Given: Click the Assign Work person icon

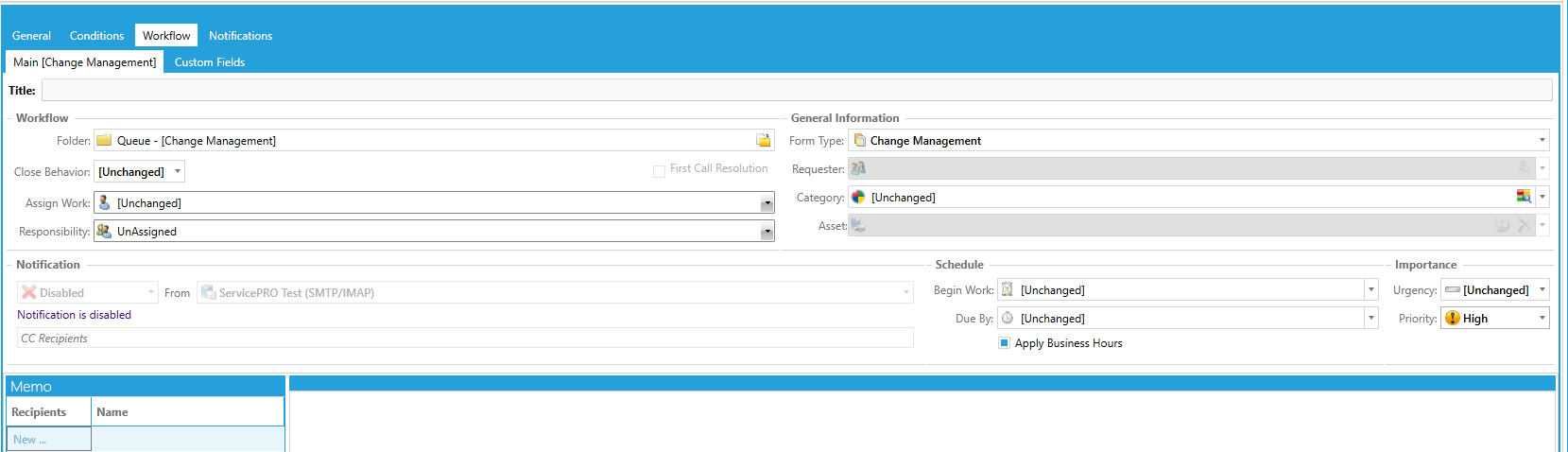Looking at the screenshot, I should [x=105, y=202].
